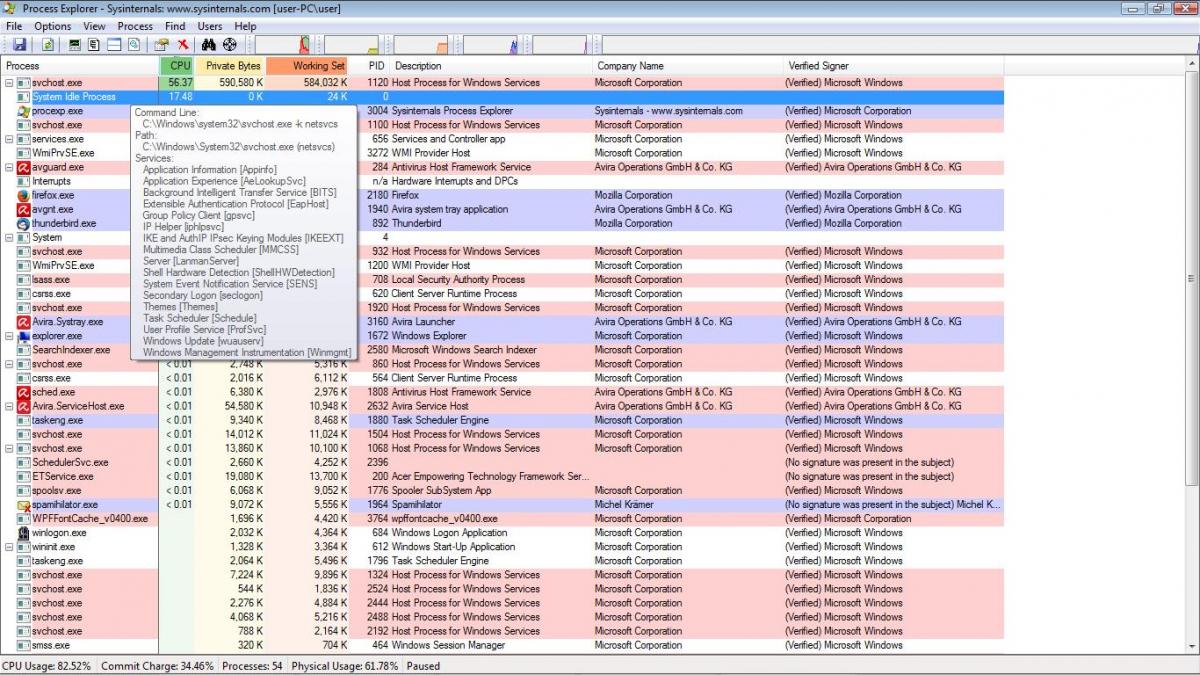Sort by the PID column header
This screenshot has width=1200, height=675.
(x=371, y=66)
